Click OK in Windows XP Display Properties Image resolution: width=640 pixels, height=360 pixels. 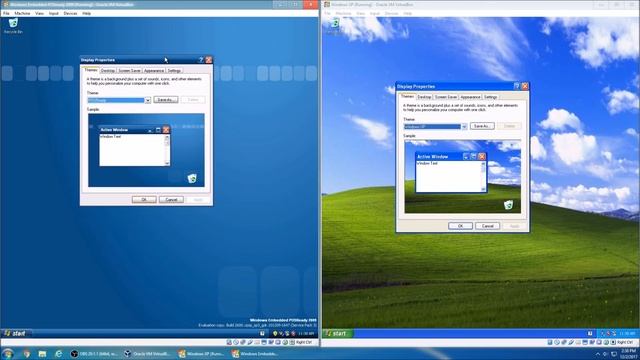tap(460, 226)
